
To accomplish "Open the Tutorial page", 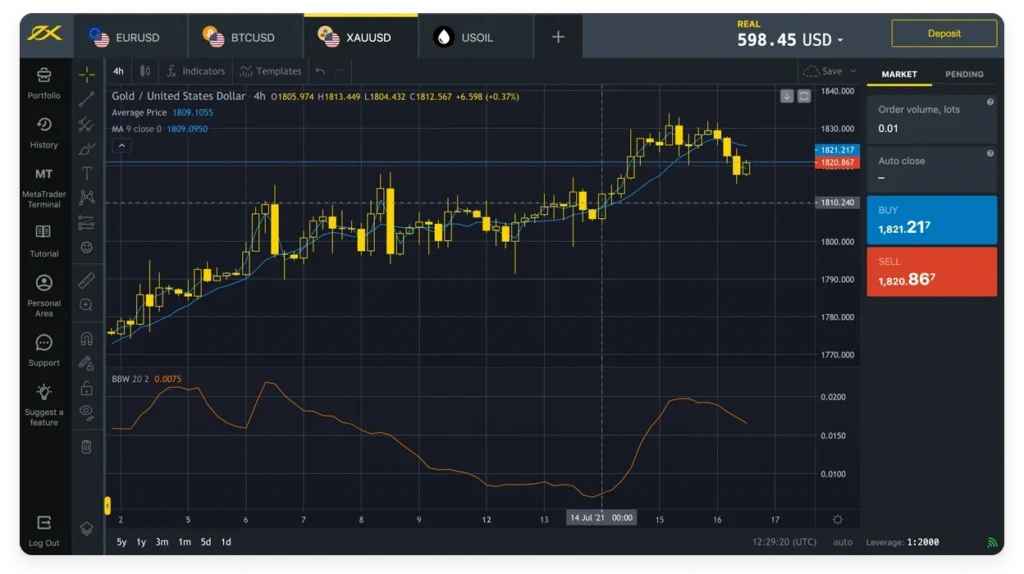I will pos(44,241).
